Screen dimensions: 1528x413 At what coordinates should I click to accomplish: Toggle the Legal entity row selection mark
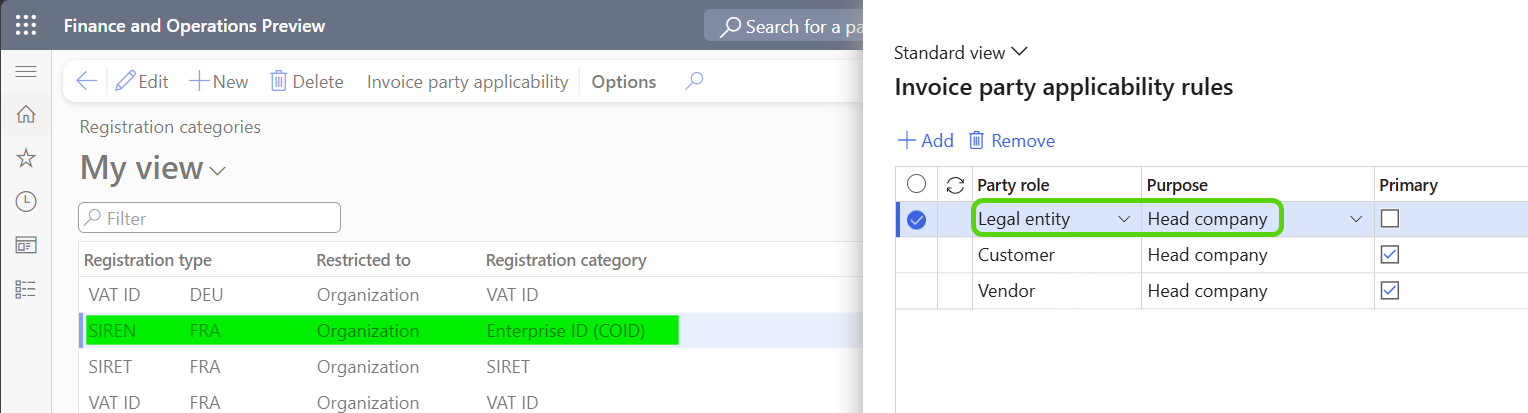[x=916, y=220]
